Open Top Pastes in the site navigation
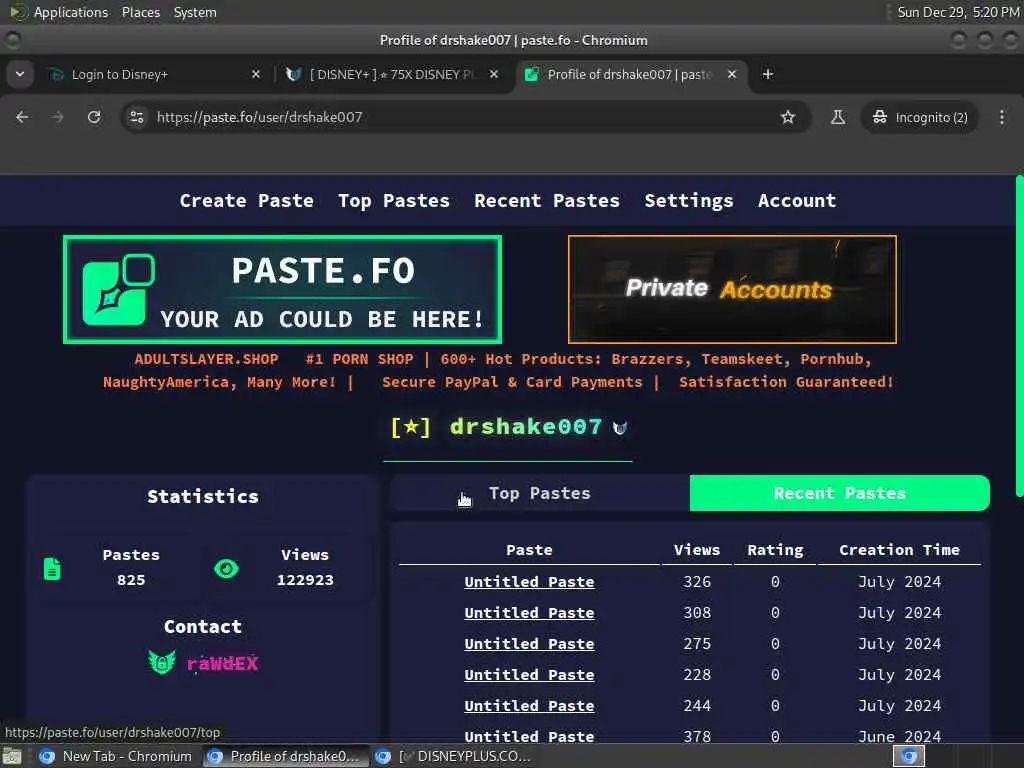This screenshot has height=768, width=1024. point(393,200)
